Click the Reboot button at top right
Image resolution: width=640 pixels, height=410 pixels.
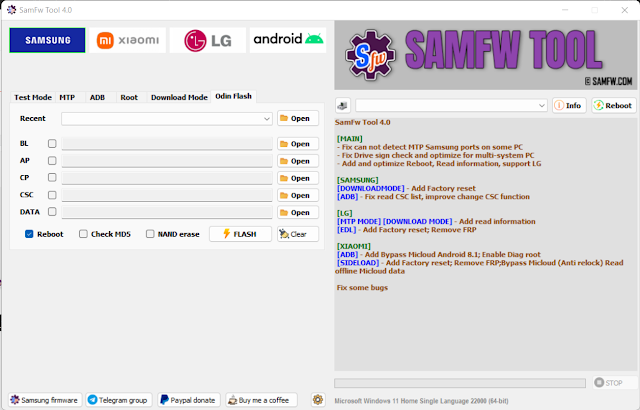point(613,106)
